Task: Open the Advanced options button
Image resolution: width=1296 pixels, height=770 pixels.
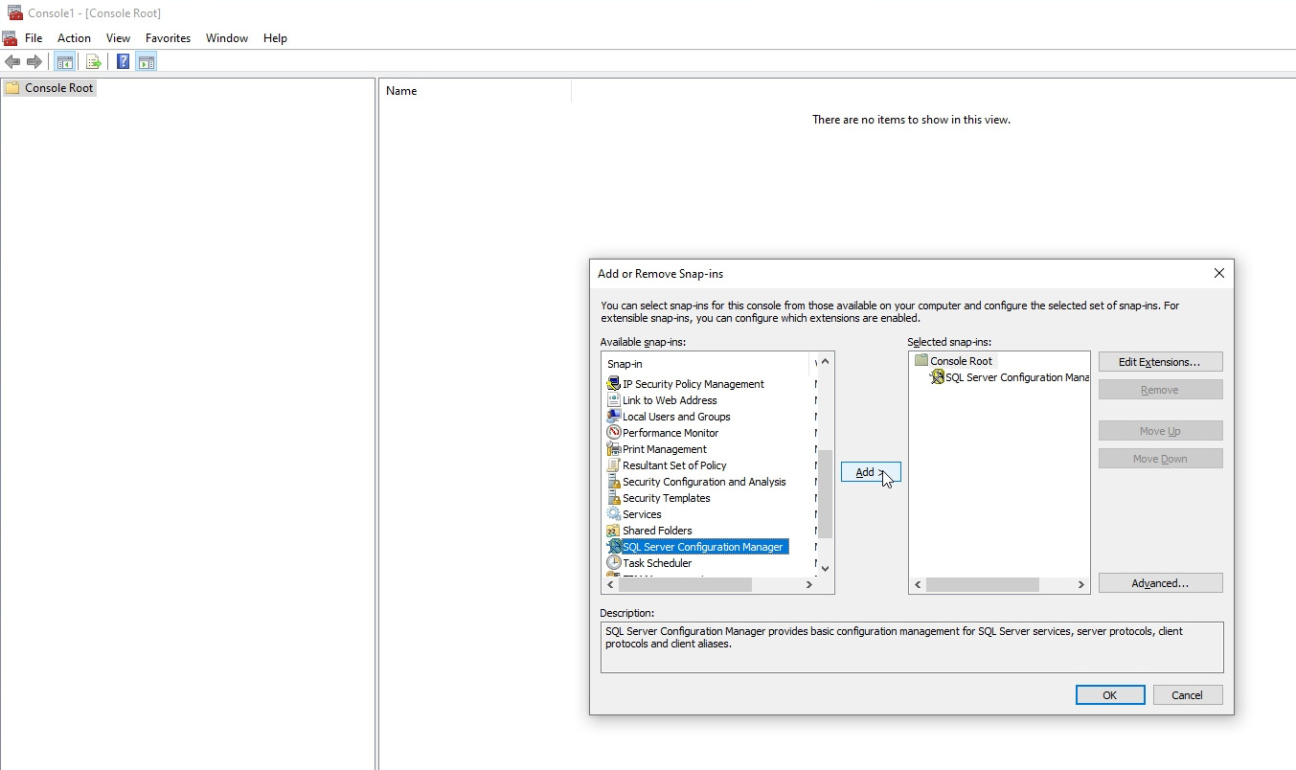Action: [x=1160, y=583]
